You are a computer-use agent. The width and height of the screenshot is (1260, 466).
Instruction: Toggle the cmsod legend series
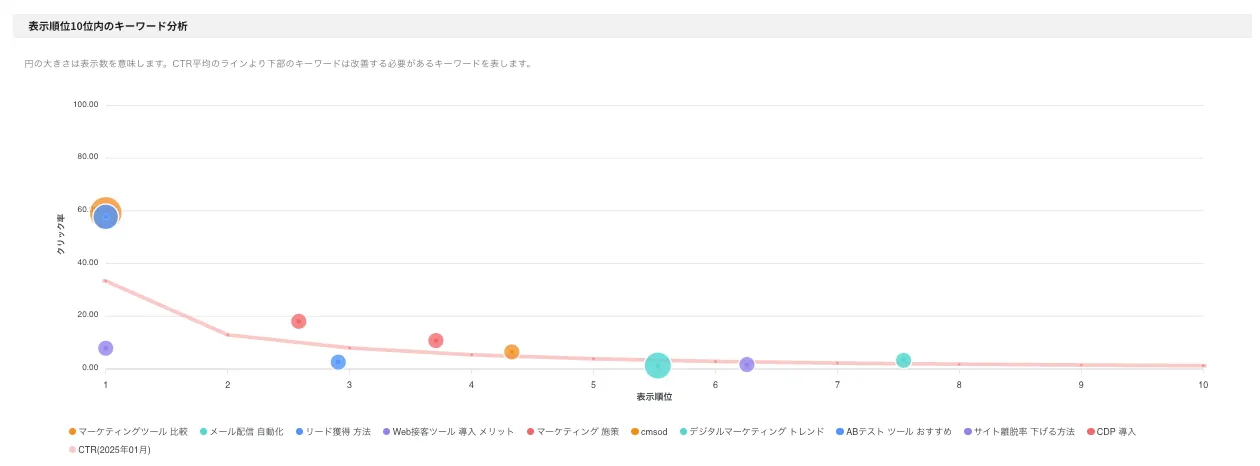pyautogui.click(x=649, y=432)
